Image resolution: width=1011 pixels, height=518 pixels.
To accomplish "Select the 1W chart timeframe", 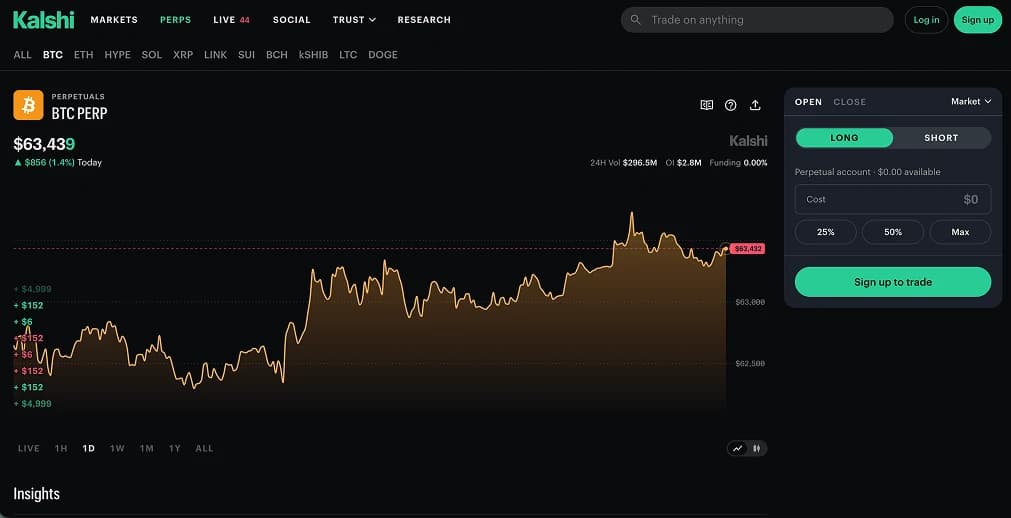I will coord(117,448).
